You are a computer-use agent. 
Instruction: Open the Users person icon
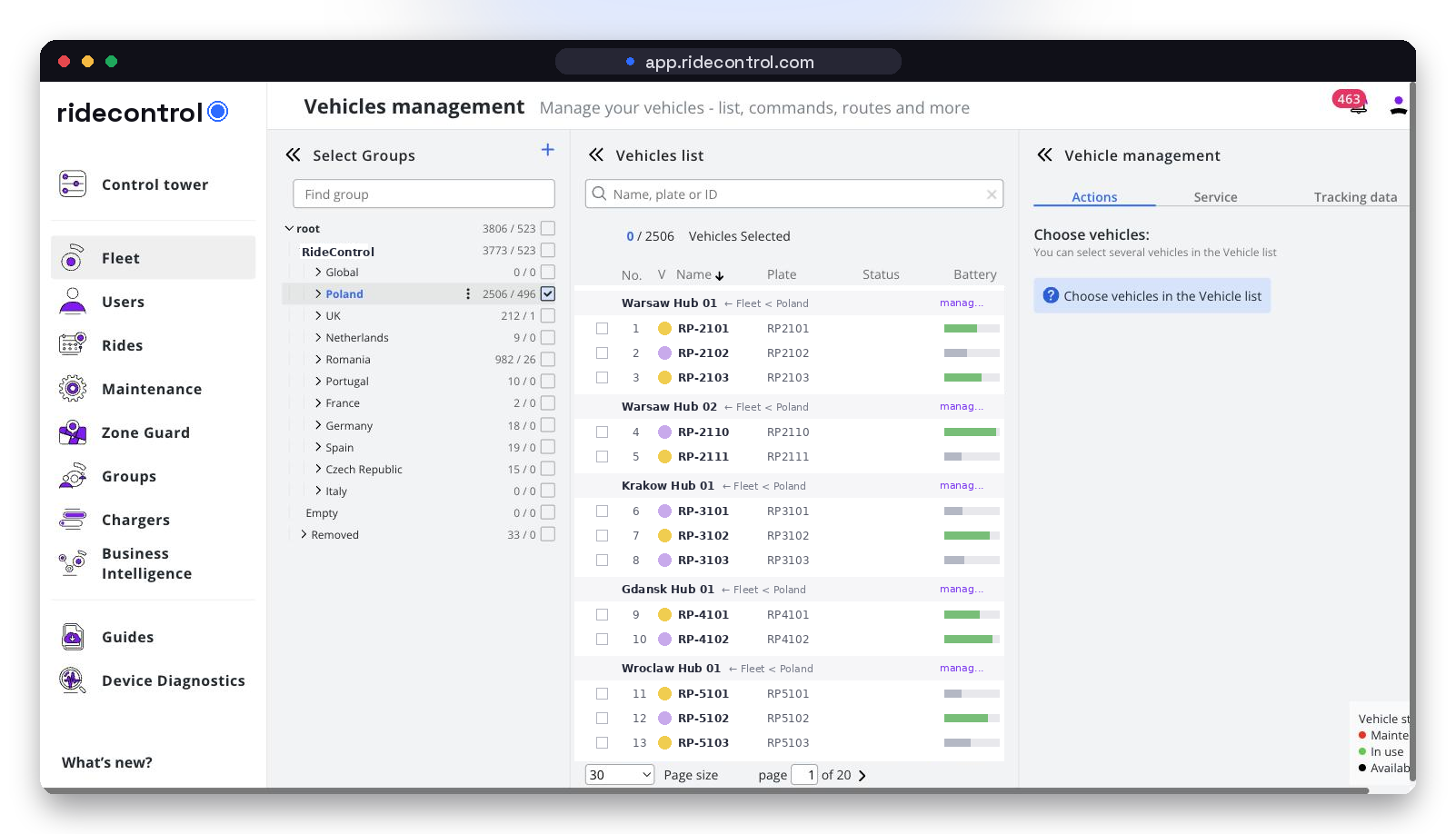[73, 302]
